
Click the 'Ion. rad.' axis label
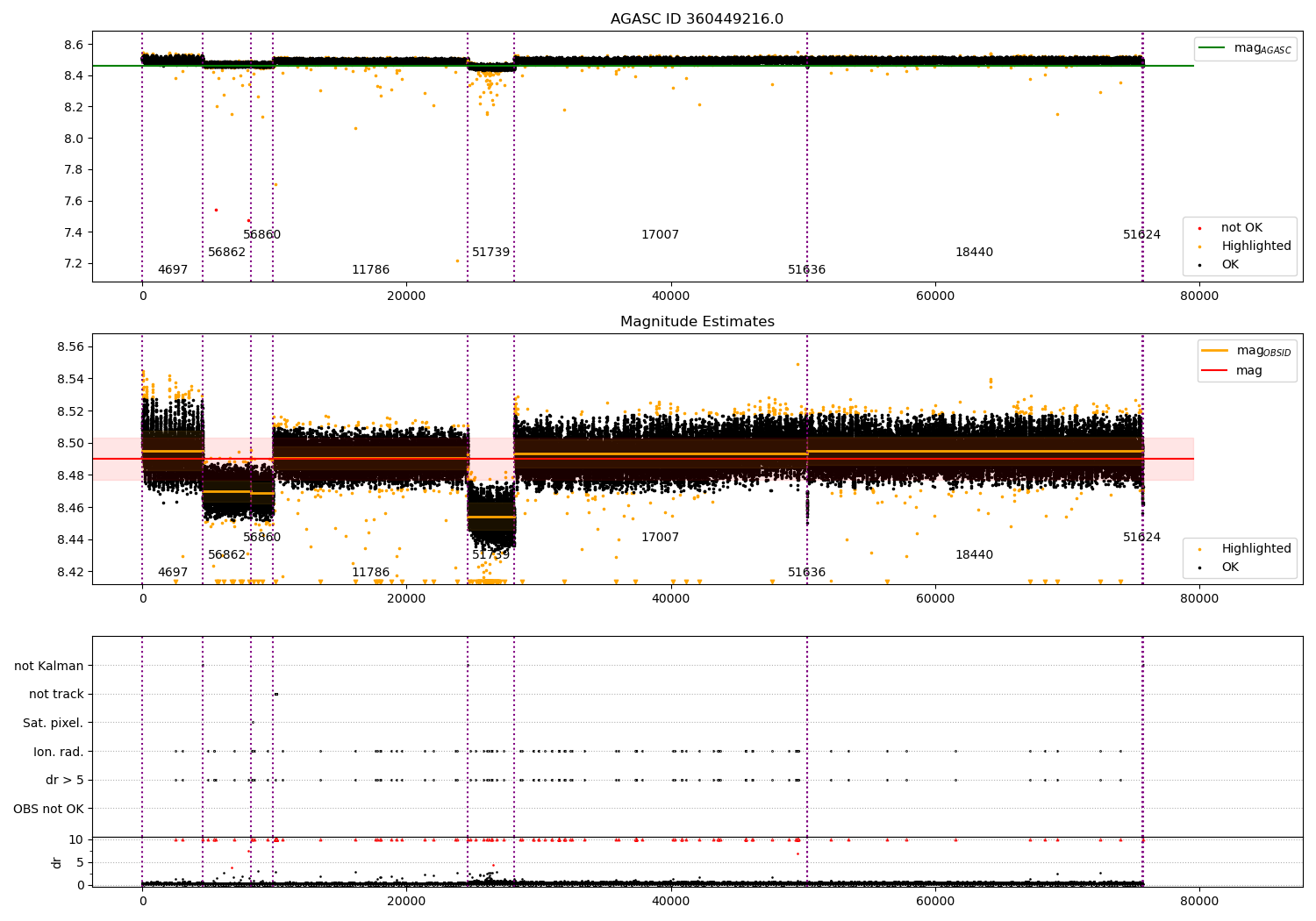click(x=59, y=752)
